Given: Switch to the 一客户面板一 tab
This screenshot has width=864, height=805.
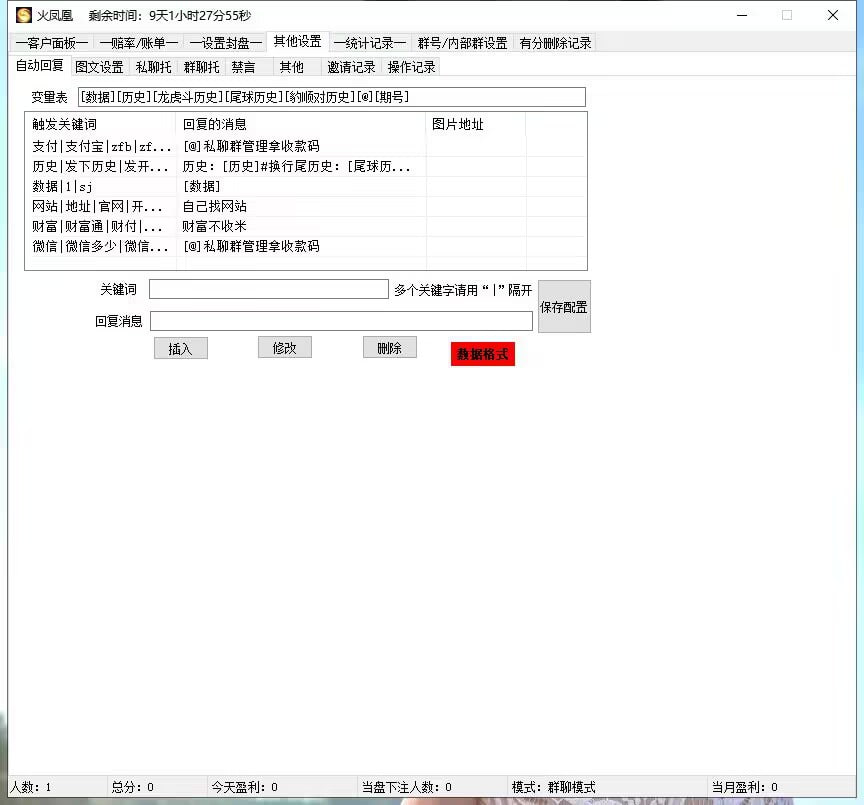Looking at the screenshot, I should (x=52, y=43).
